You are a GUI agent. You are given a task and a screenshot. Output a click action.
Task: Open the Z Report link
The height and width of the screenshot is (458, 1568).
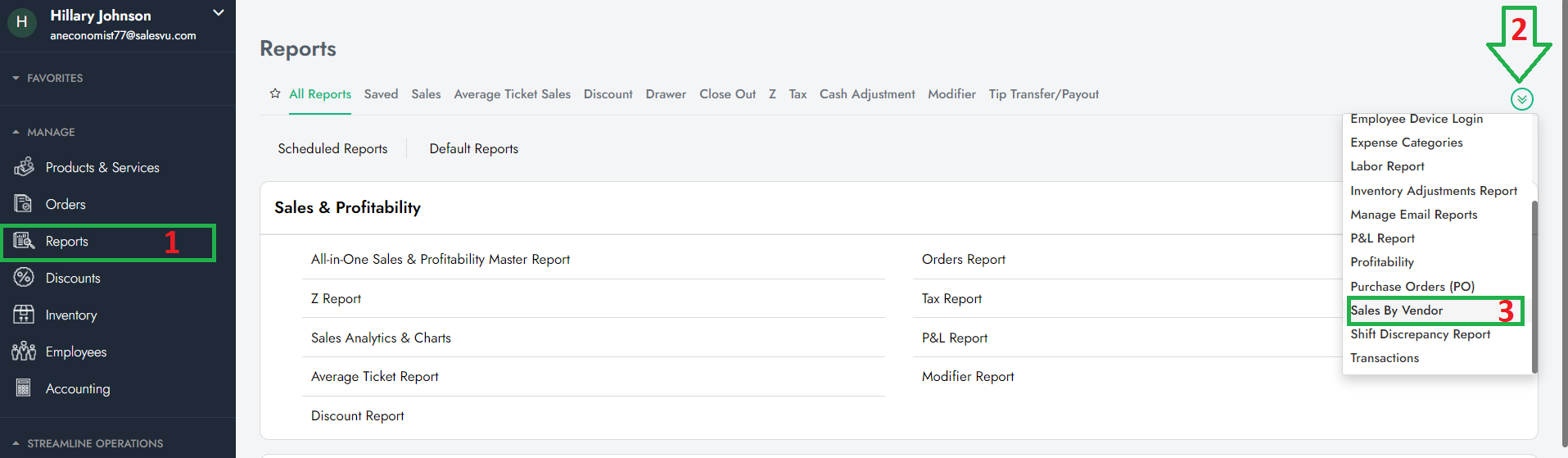coord(336,299)
